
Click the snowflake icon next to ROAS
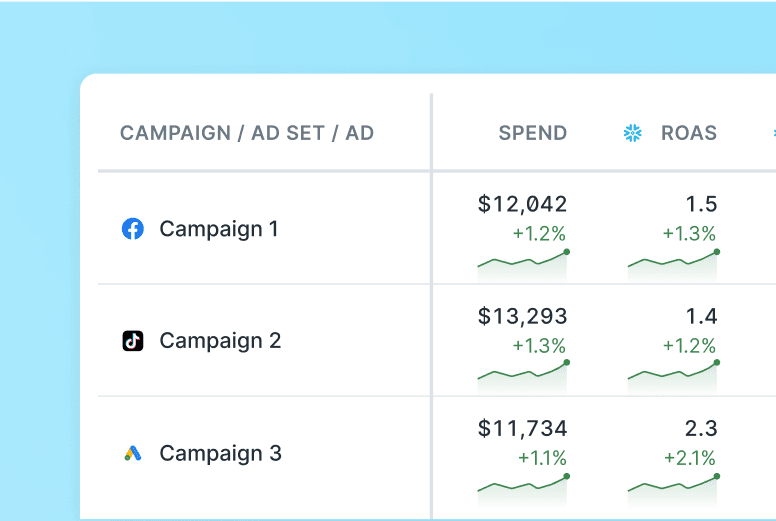click(633, 133)
